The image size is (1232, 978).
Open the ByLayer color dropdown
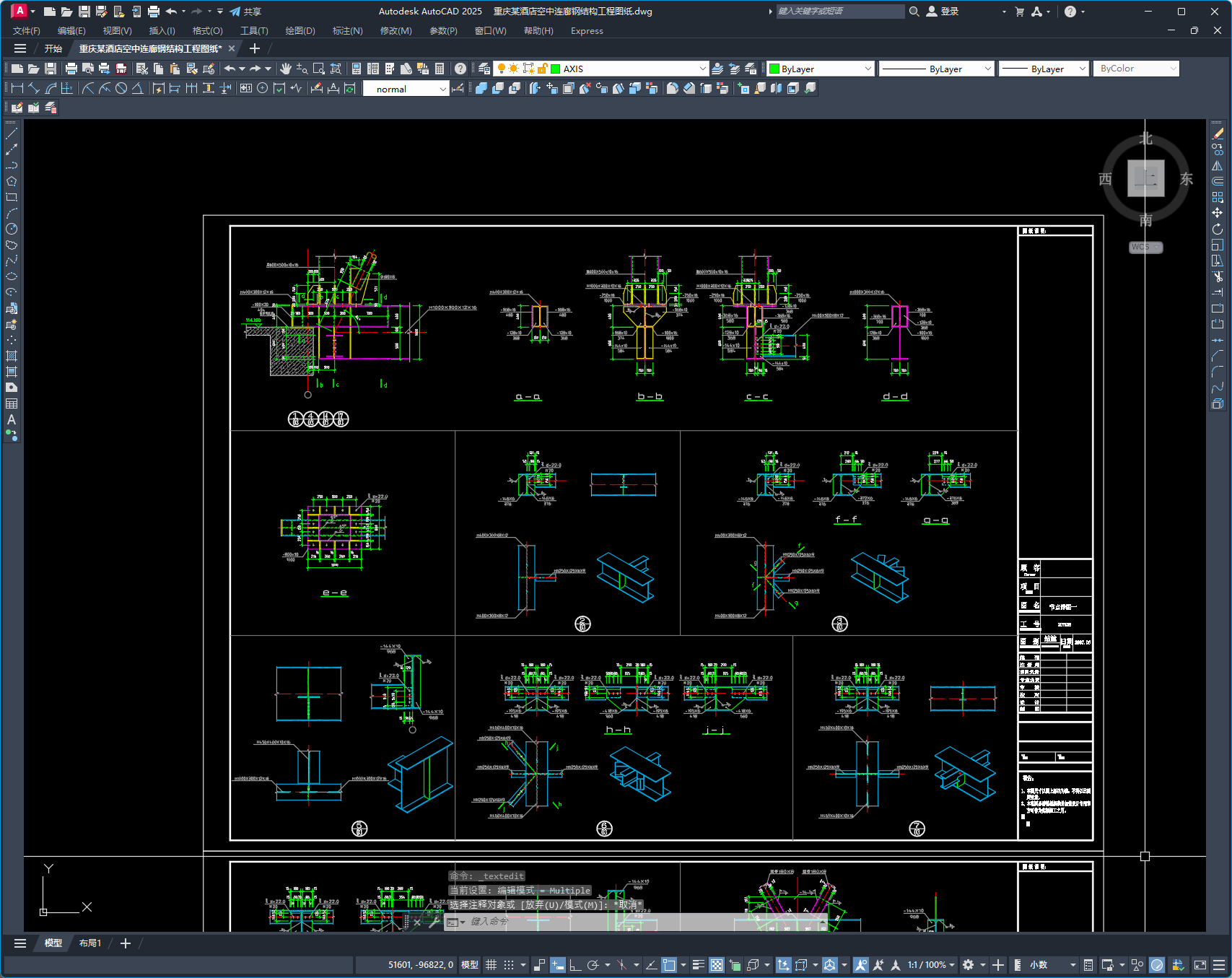[868, 69]
